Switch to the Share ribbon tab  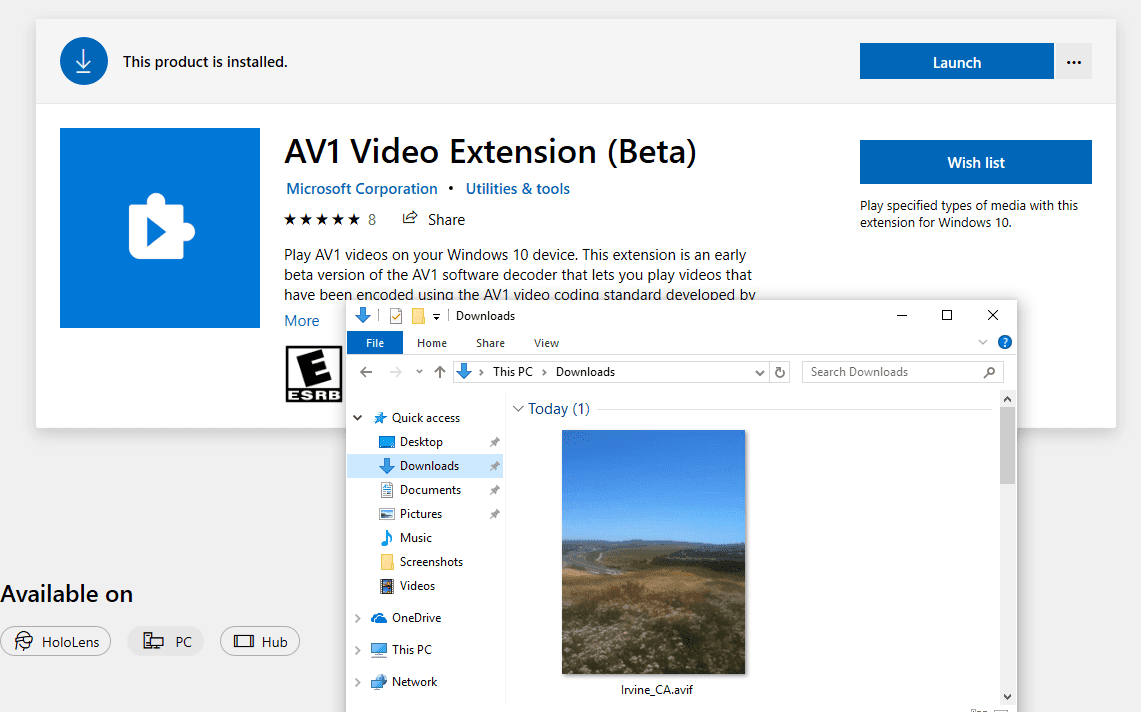(490, 343)
